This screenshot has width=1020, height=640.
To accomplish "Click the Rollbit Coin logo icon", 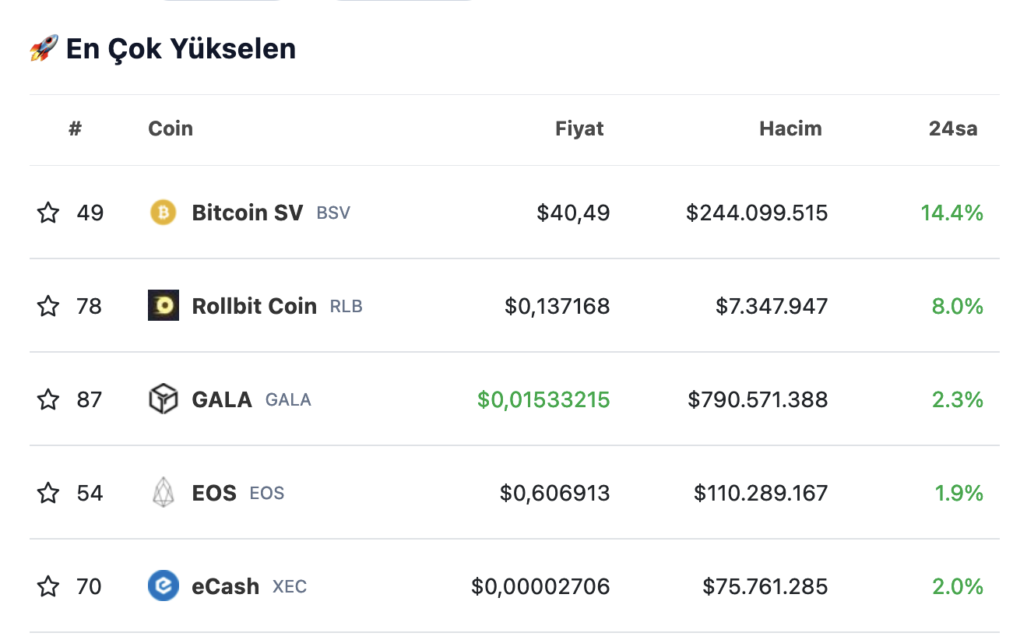I will coord(163,306).
